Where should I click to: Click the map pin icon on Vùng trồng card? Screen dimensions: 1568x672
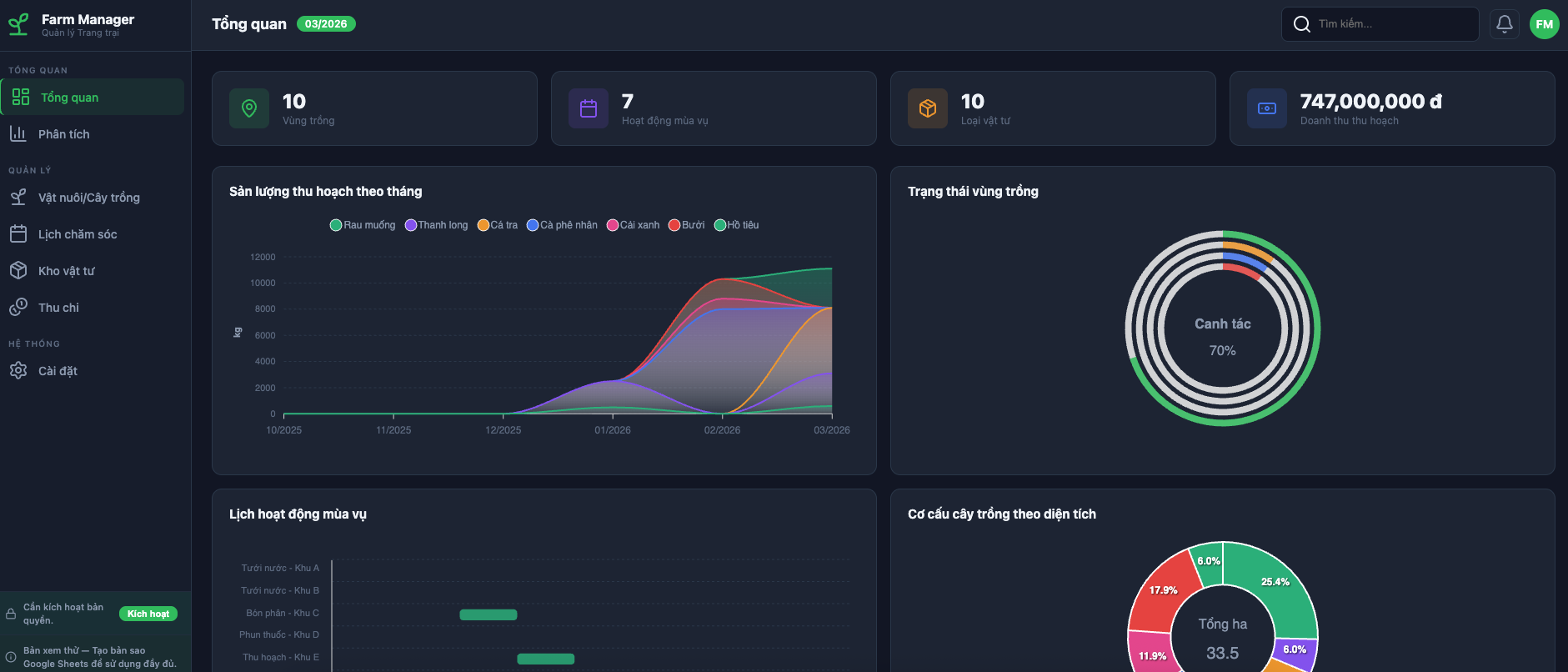coord(249,108)
